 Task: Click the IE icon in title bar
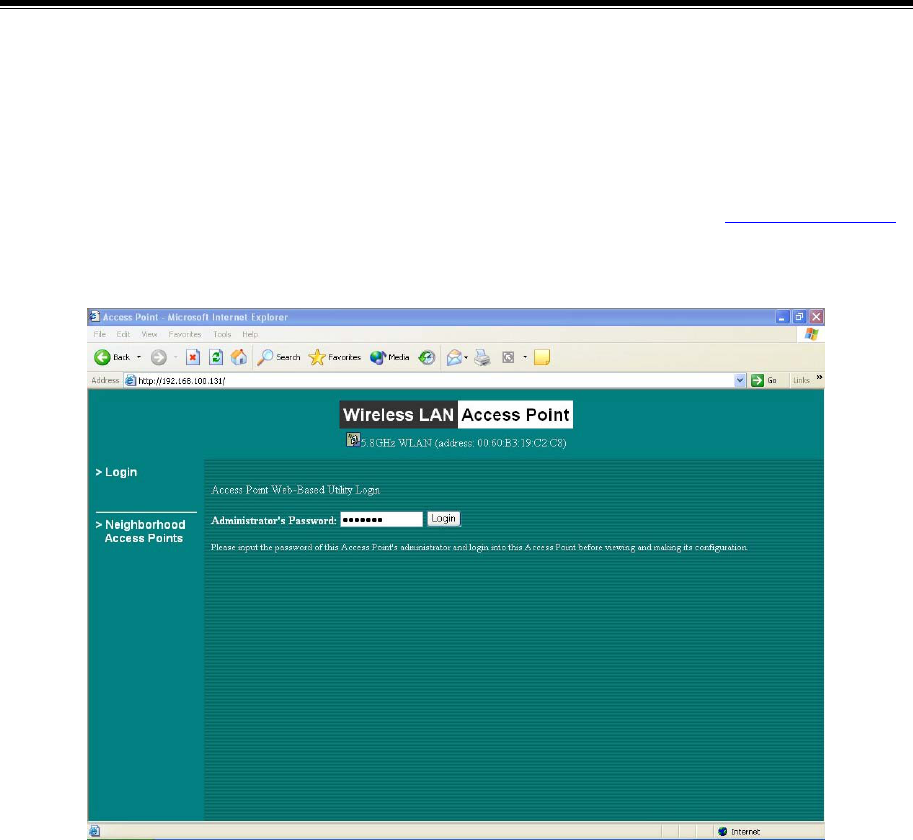coord(95,317)
